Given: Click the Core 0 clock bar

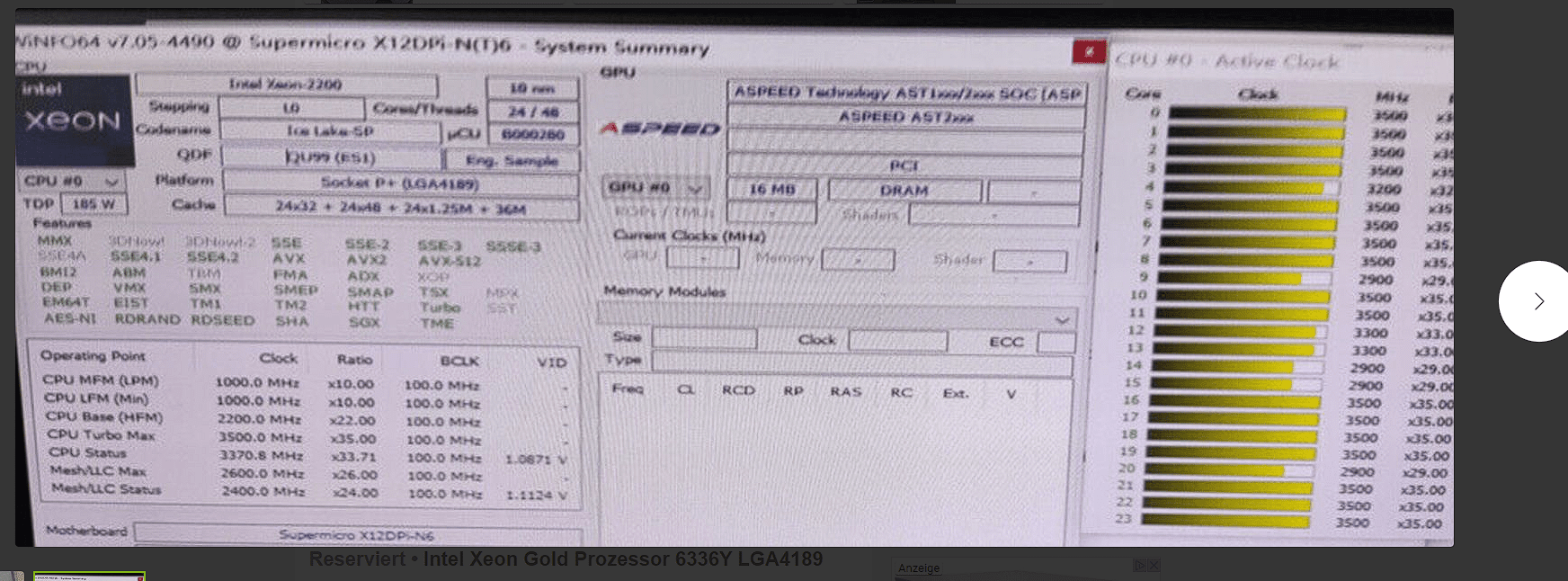Looking at the screenshot, I should pos(1257,114).
